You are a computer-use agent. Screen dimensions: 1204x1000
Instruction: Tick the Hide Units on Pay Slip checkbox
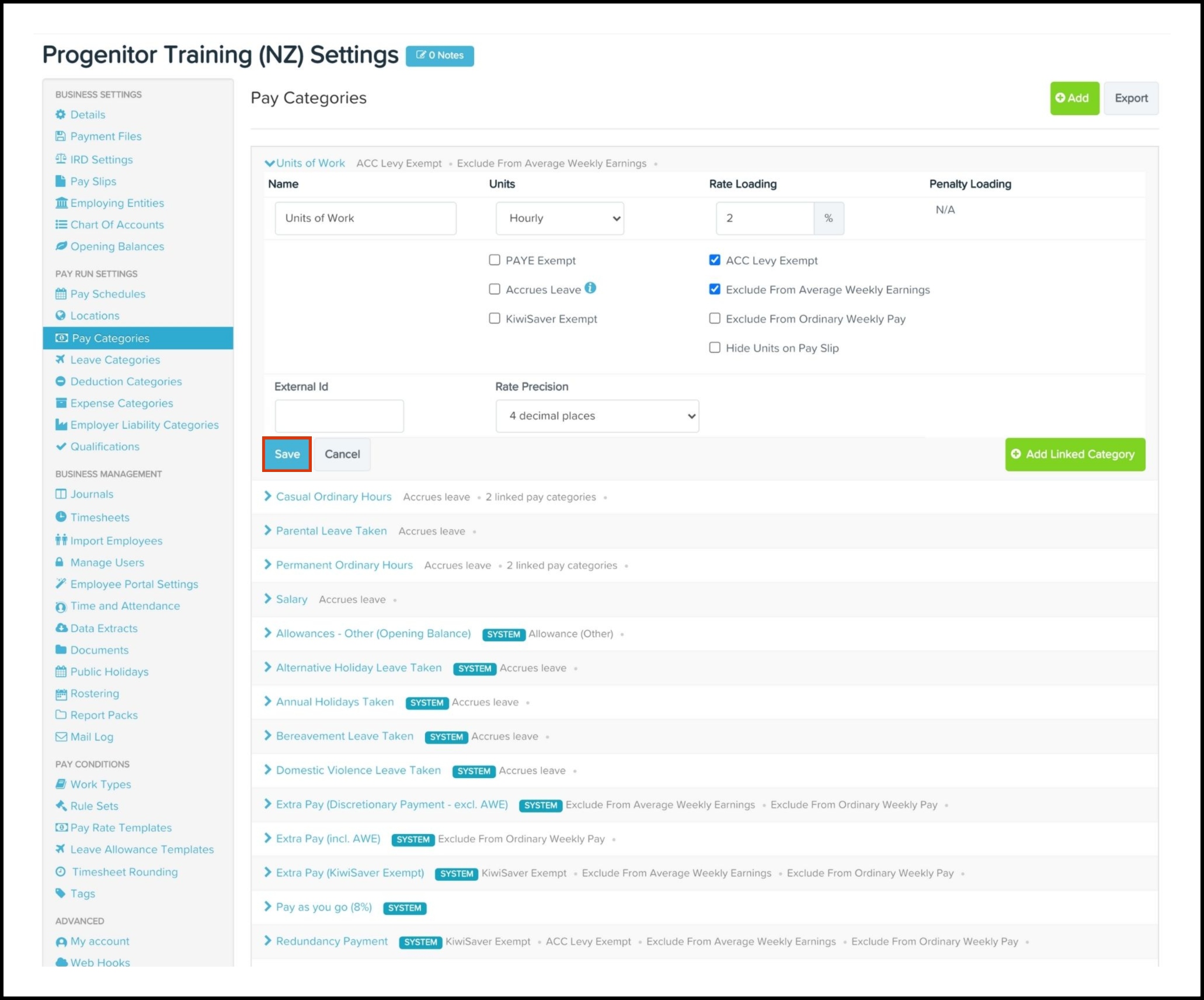(x=715, y=348)
